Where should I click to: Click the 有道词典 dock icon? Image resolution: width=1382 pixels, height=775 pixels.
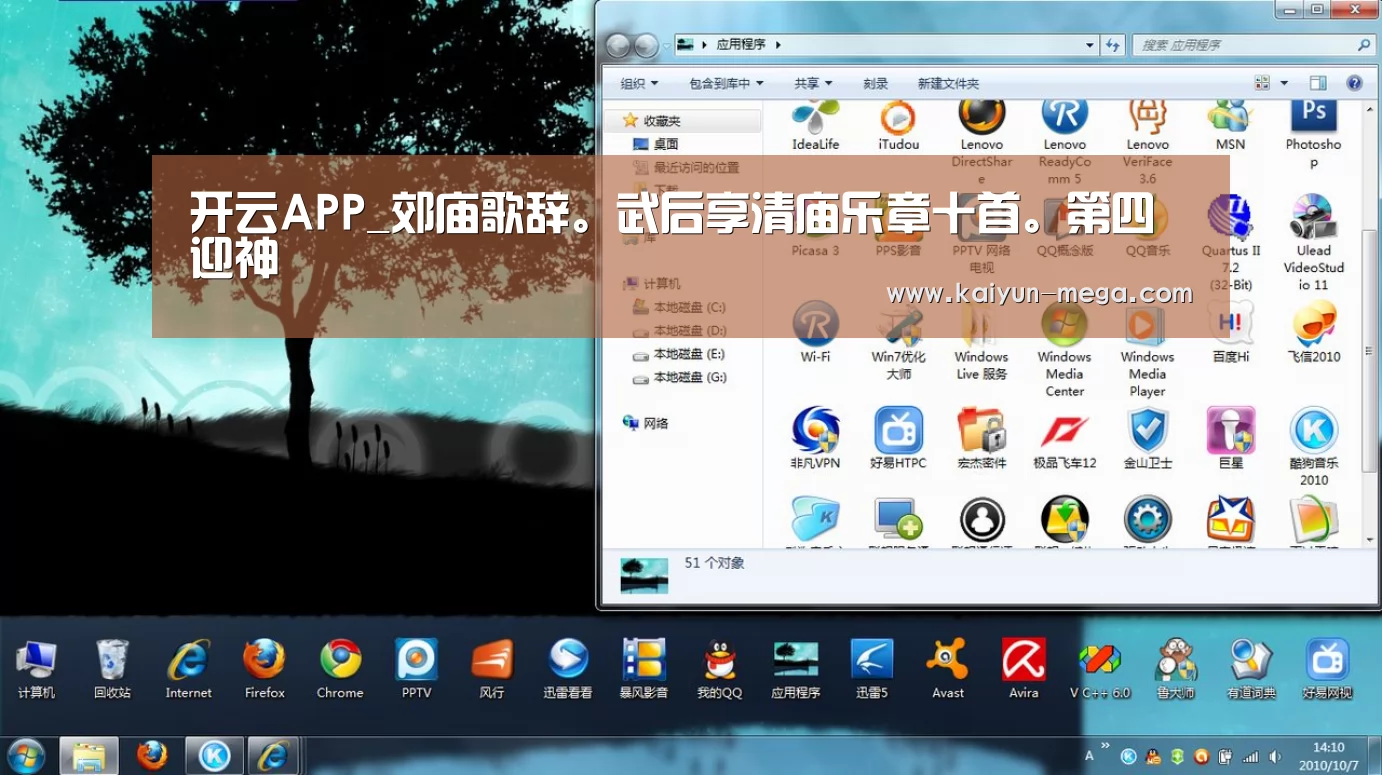(1251, 668)
